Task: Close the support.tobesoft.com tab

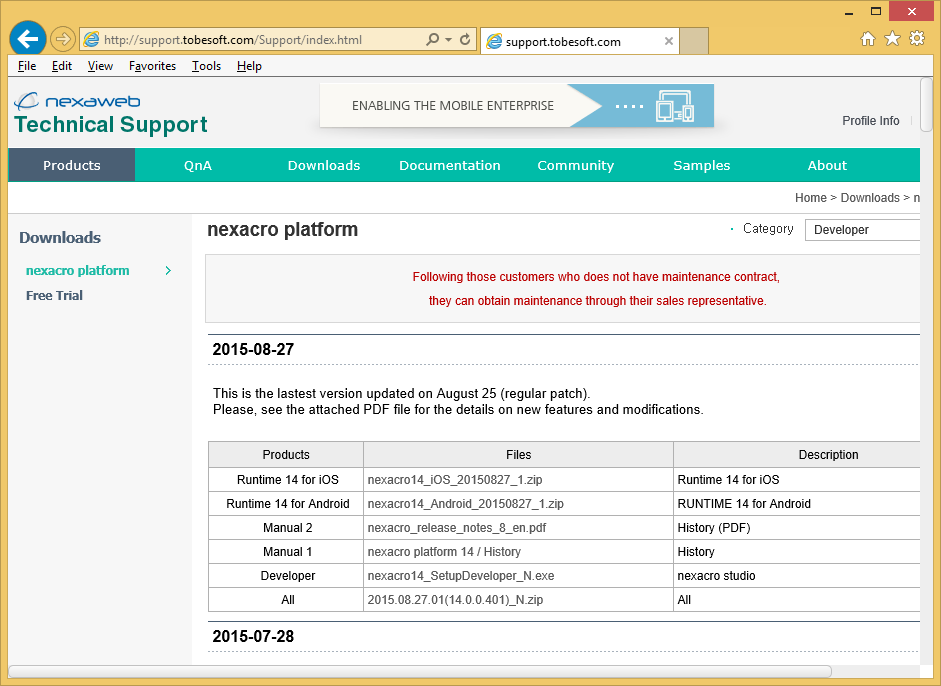Action: (x=669, y=41)
